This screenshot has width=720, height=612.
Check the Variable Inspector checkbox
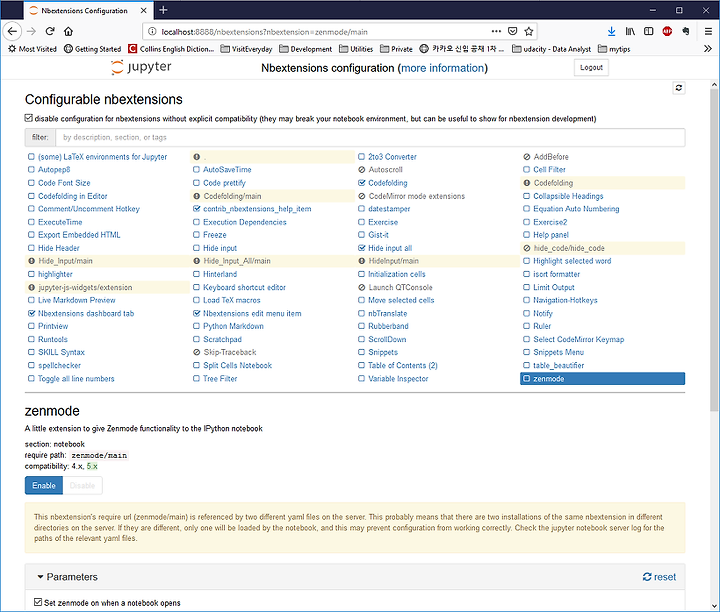pyautogui.click(x=361, y=378)
